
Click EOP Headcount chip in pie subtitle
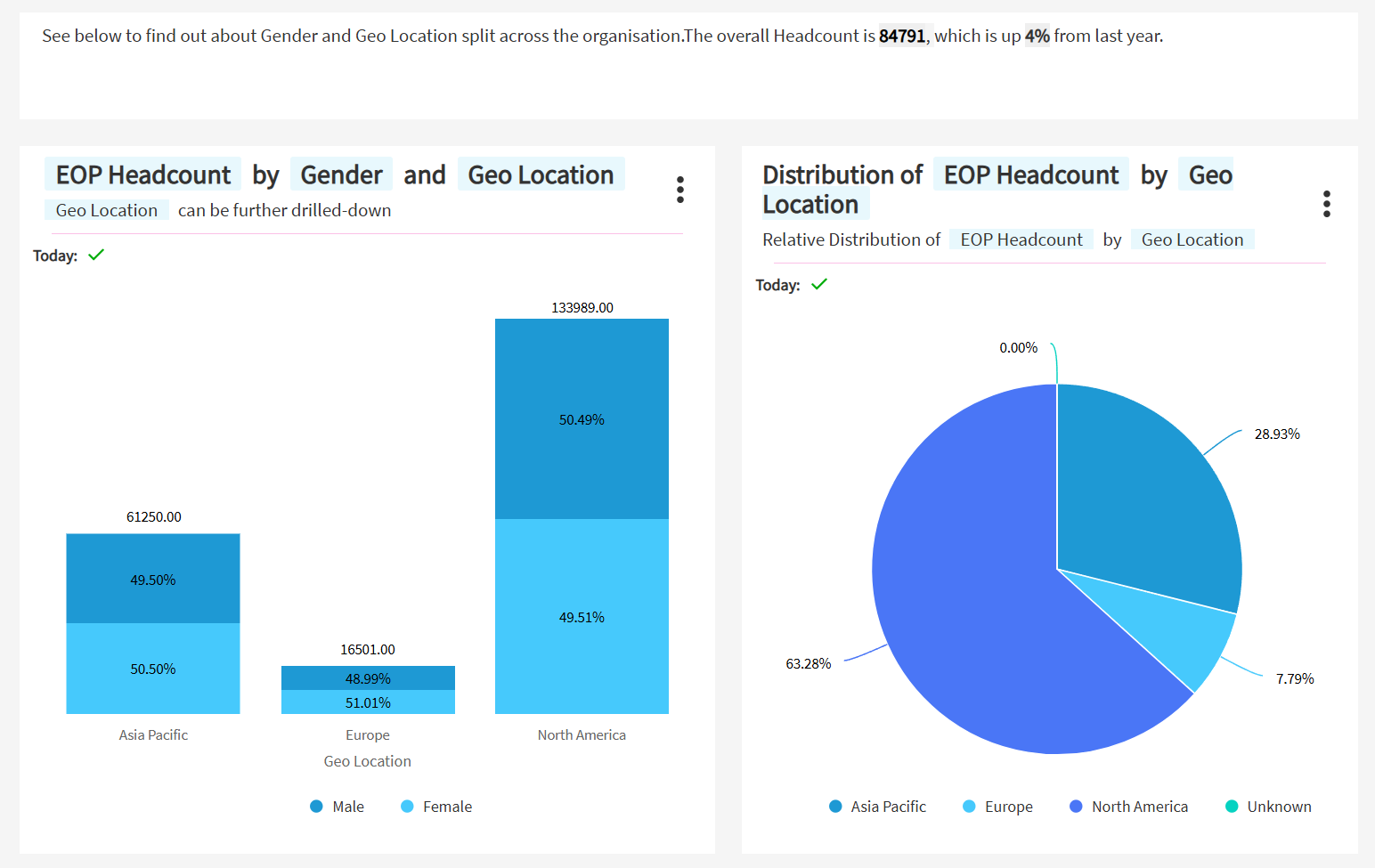click(x=1021, y=239)
